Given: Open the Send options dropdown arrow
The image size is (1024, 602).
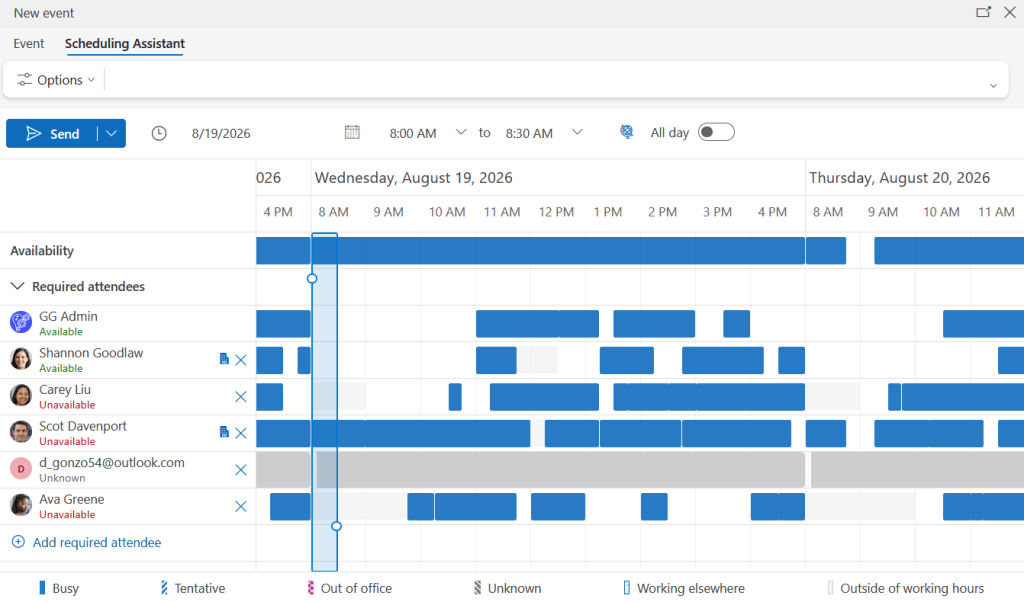Looking at the screenshot, I should [x=112, y=133].
